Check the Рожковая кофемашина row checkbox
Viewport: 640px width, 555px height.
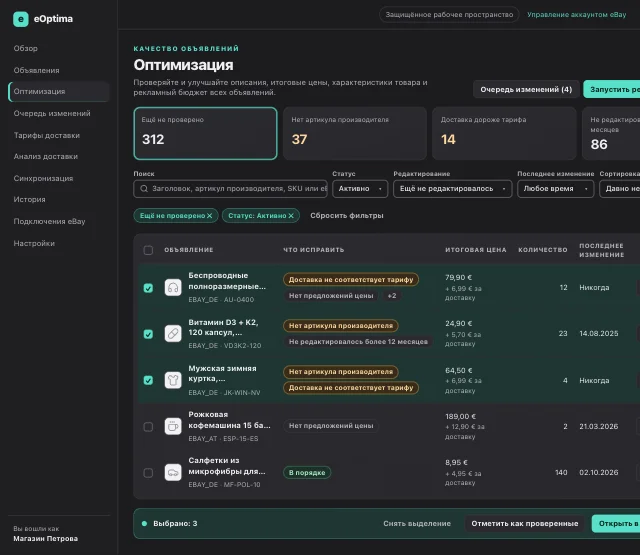tap(148, 427)
